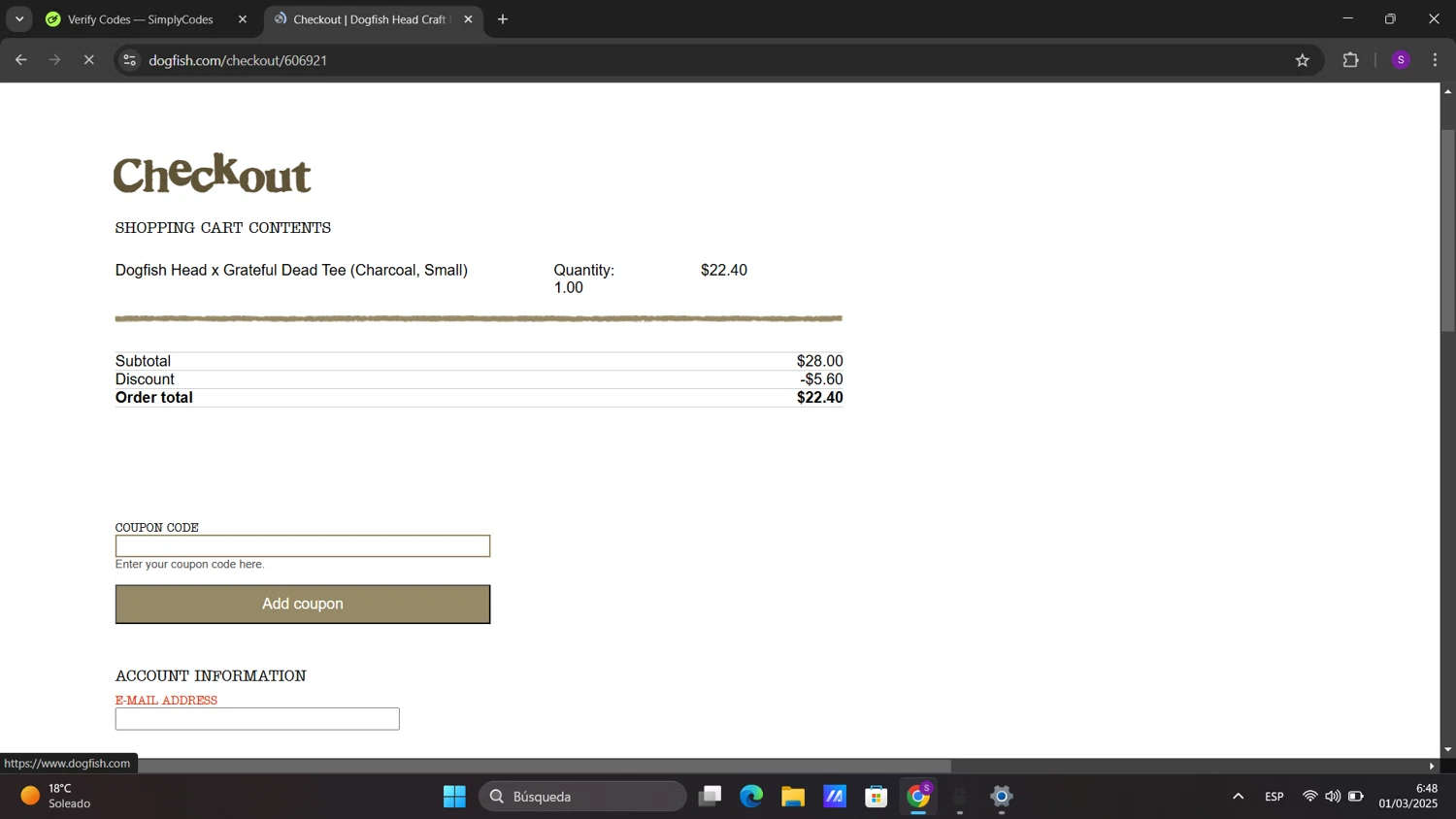Open the Settings gear app on the taskbar

tap(1002, 797)
